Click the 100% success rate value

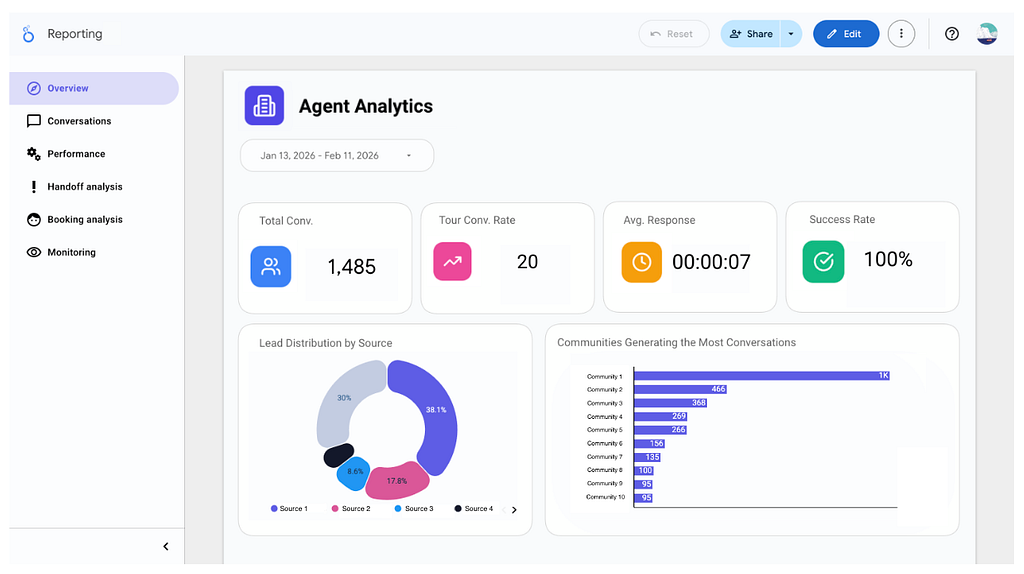[x=888, y=259]
